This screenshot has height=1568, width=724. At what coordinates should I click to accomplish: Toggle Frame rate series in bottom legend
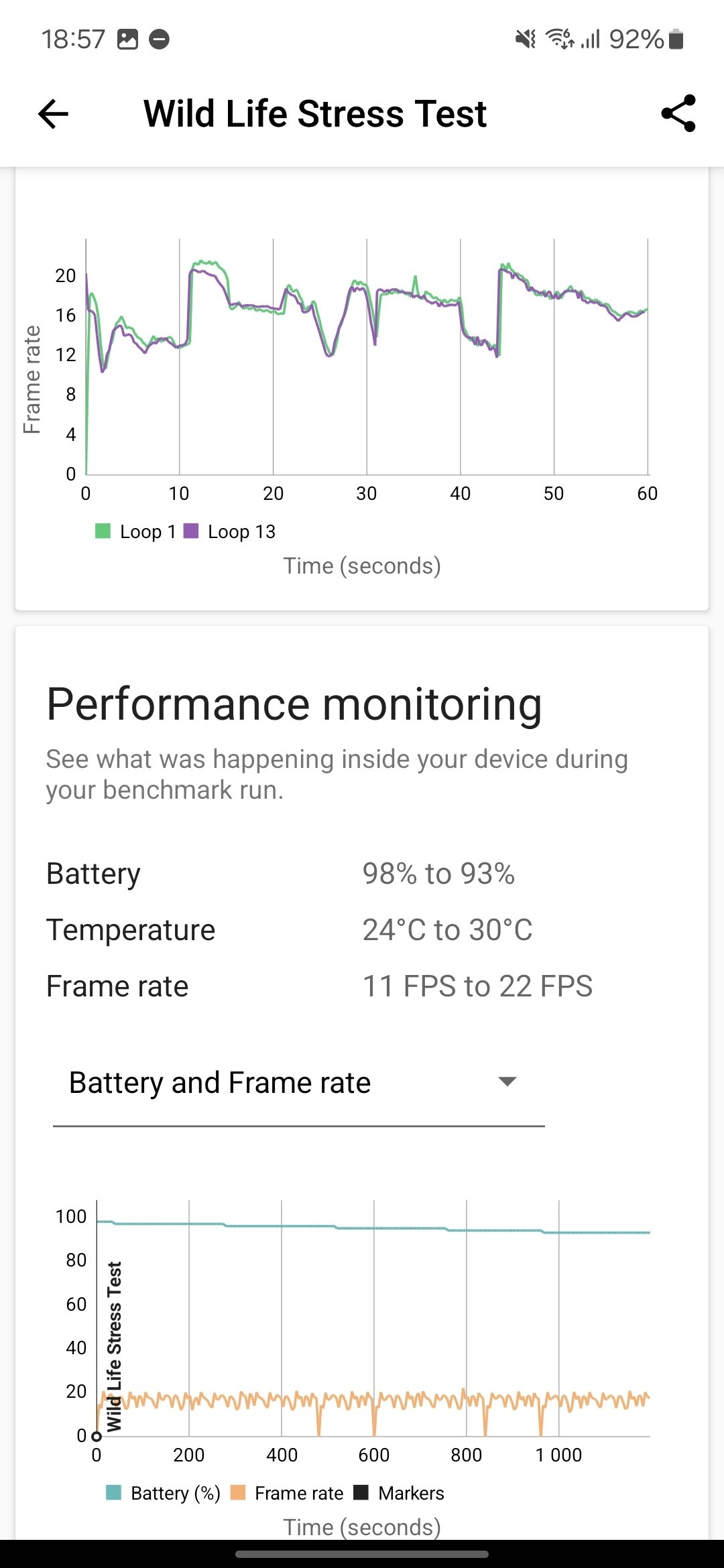pyautogui.click(x=287, y=1493)
